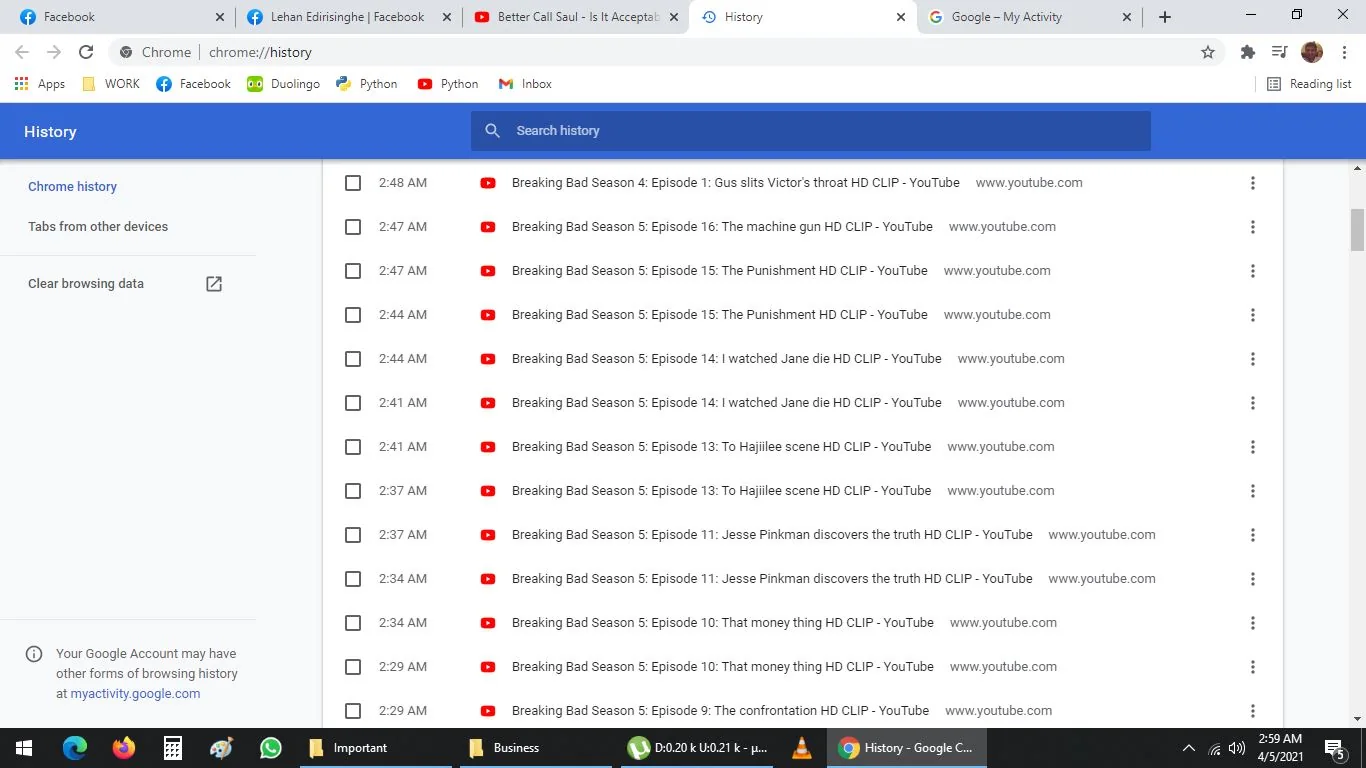Switch to the Lehan Edirisinghe Facebook tab
The height and width of the screenshot is (768, 1366).
coord(349,17)
